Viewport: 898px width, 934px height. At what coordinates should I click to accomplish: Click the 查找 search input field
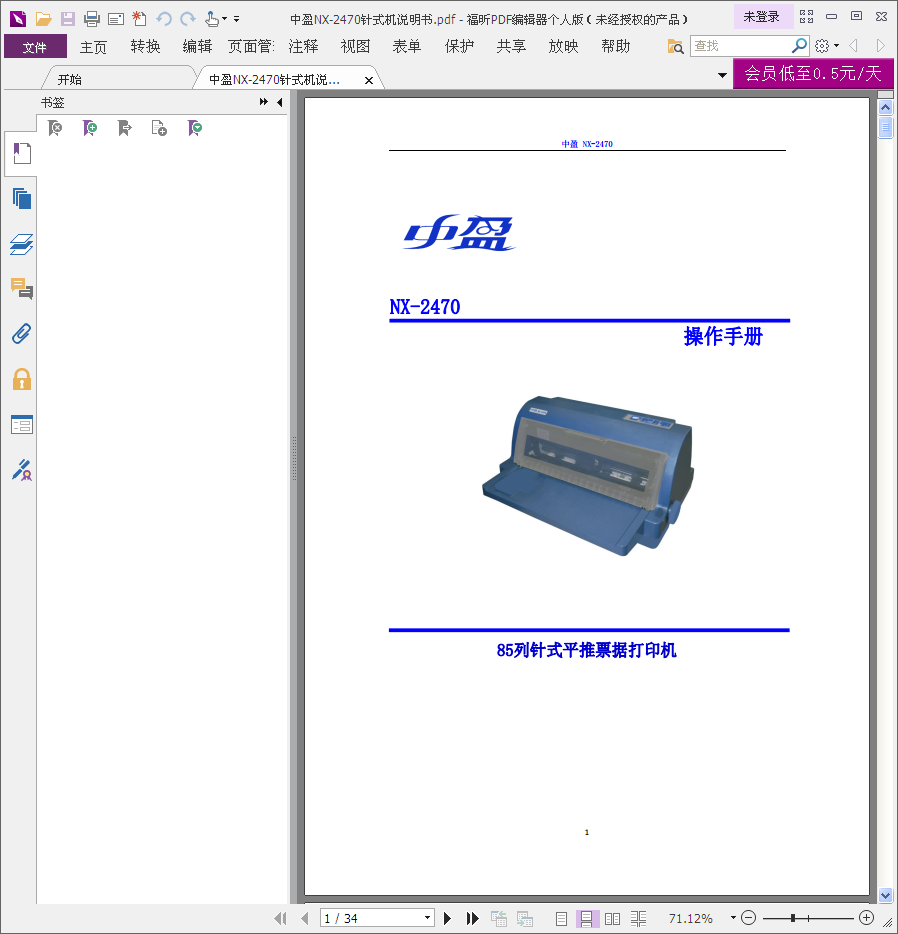(x=741, y=46)
